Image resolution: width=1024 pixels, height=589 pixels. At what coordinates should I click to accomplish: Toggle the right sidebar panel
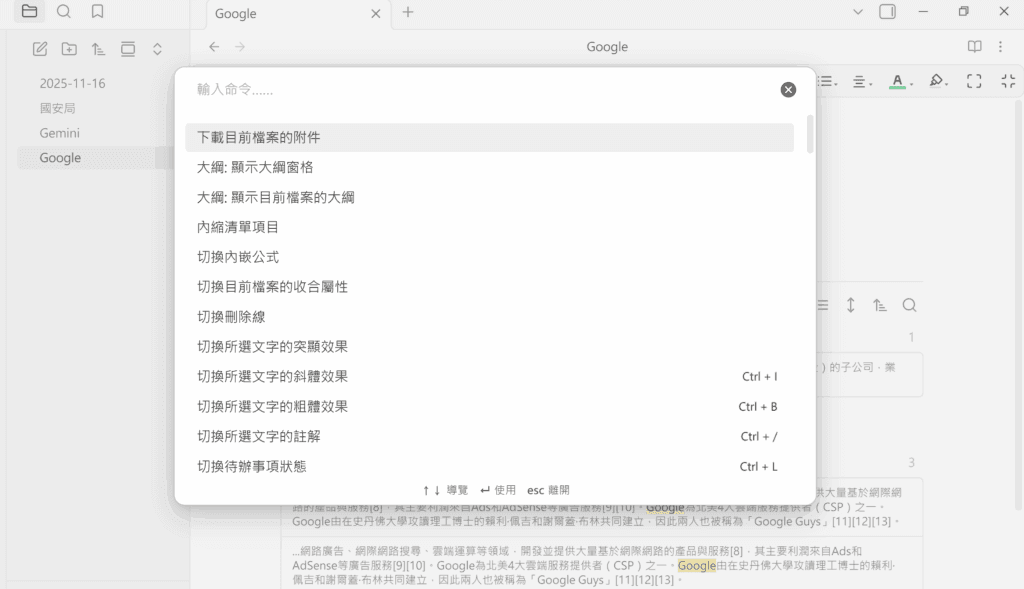pyautogui.click(x=887, y=12)
